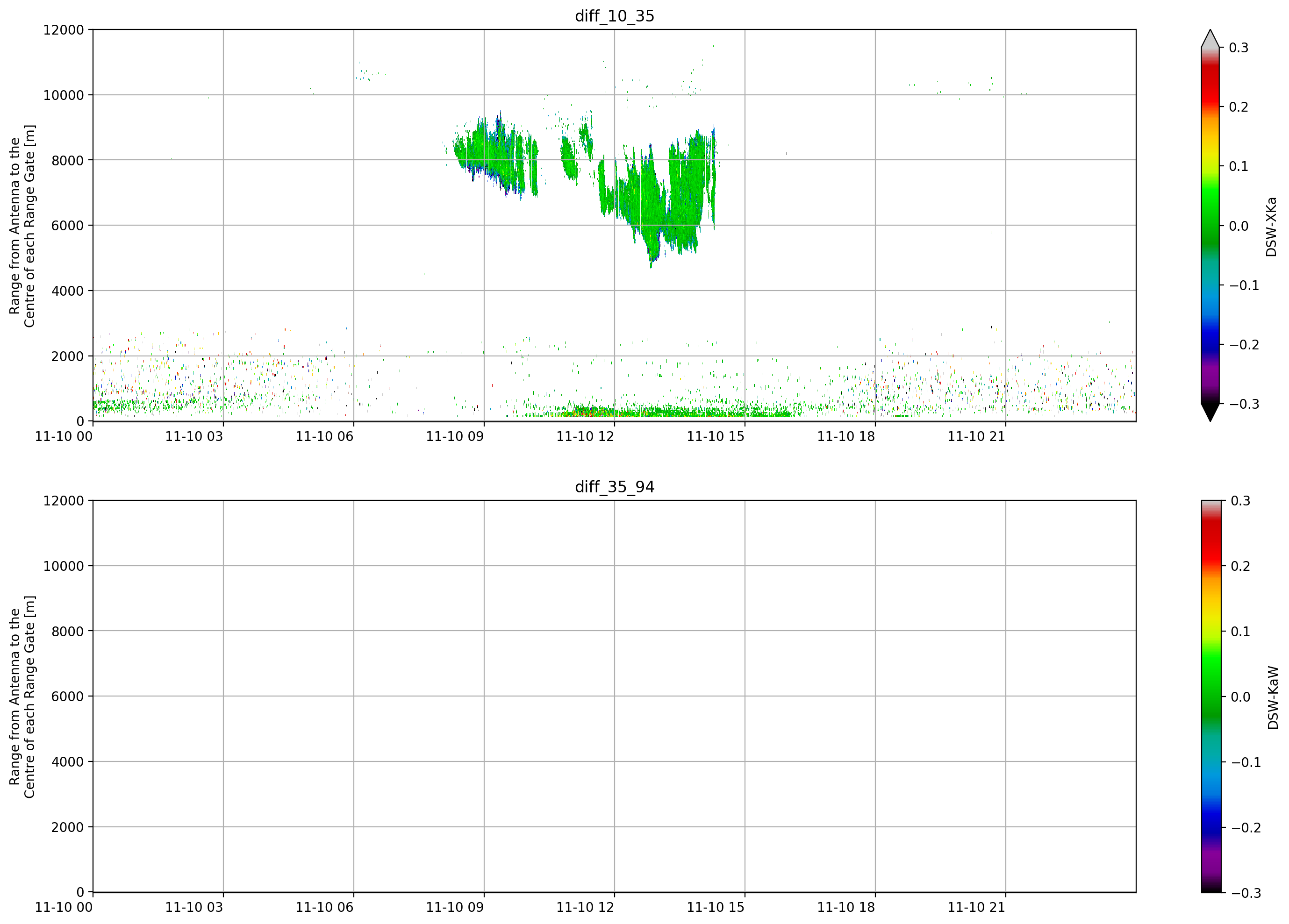Click '11-10 18' x-tick under diff_35_94 plot
1289x924 pixels.
tap(846, 907)
